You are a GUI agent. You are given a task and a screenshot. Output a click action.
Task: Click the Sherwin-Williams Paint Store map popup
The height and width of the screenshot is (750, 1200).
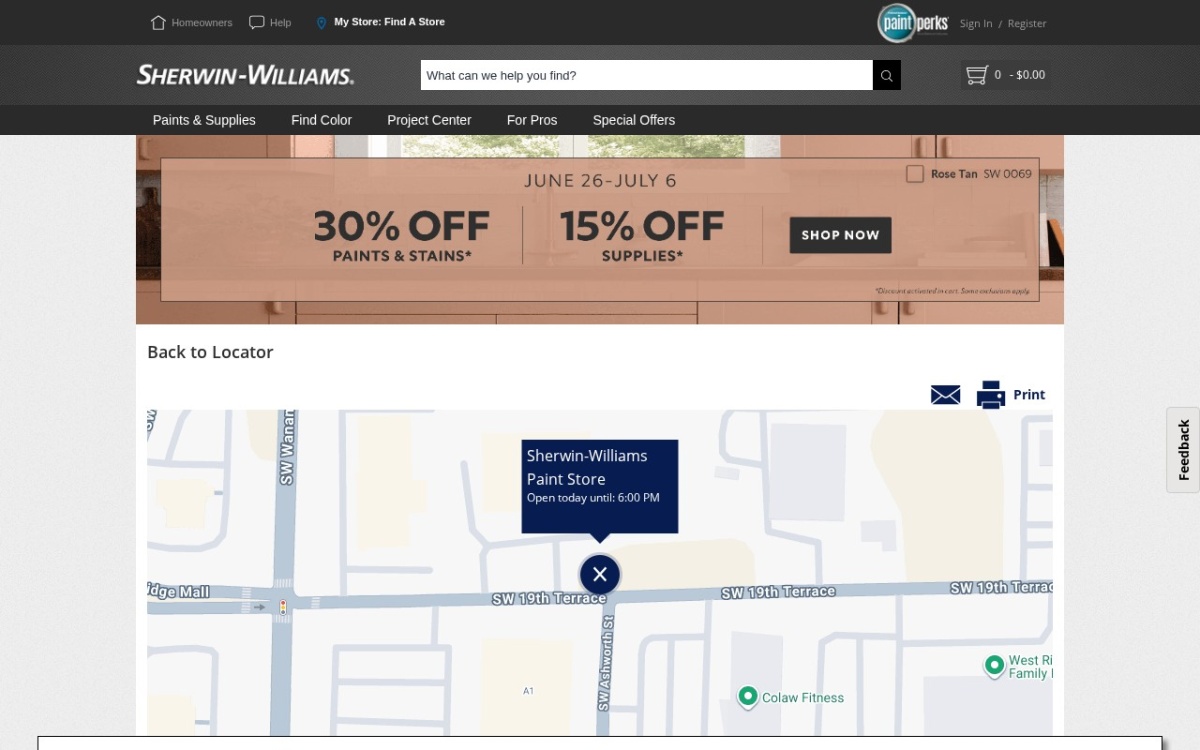pyautogui.click(x=600, y=487)
